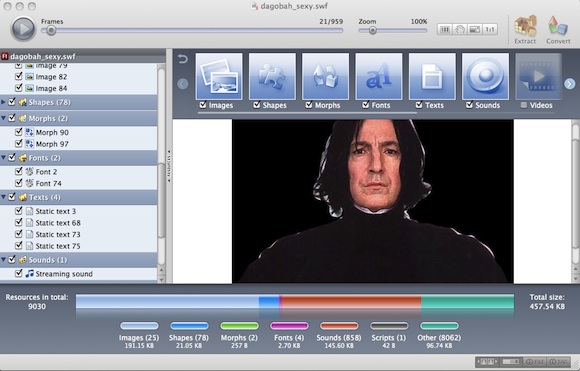Select the hand pan tool
Viewport: 580px width, 371px height.
(x=459, y=29)
